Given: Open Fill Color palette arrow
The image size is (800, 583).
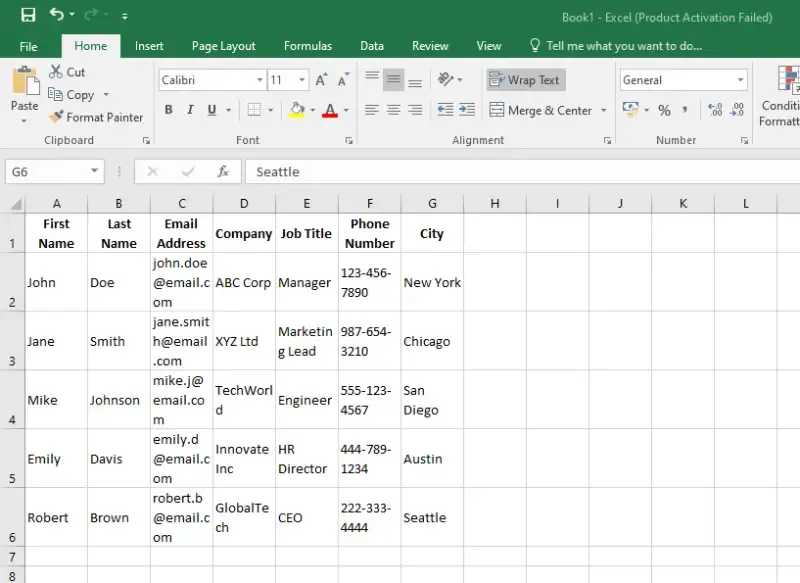Looking at the screenshot, I should click(313, 110).
